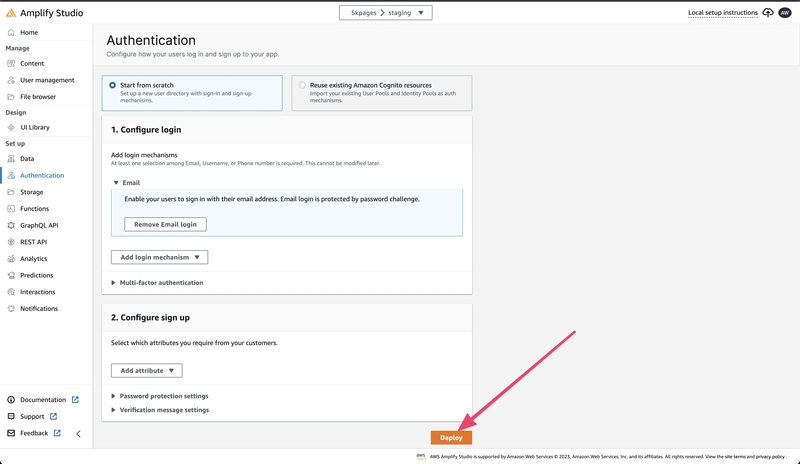Click the Deploy button
The image size is (800, 464).
[x=451, y=437]
